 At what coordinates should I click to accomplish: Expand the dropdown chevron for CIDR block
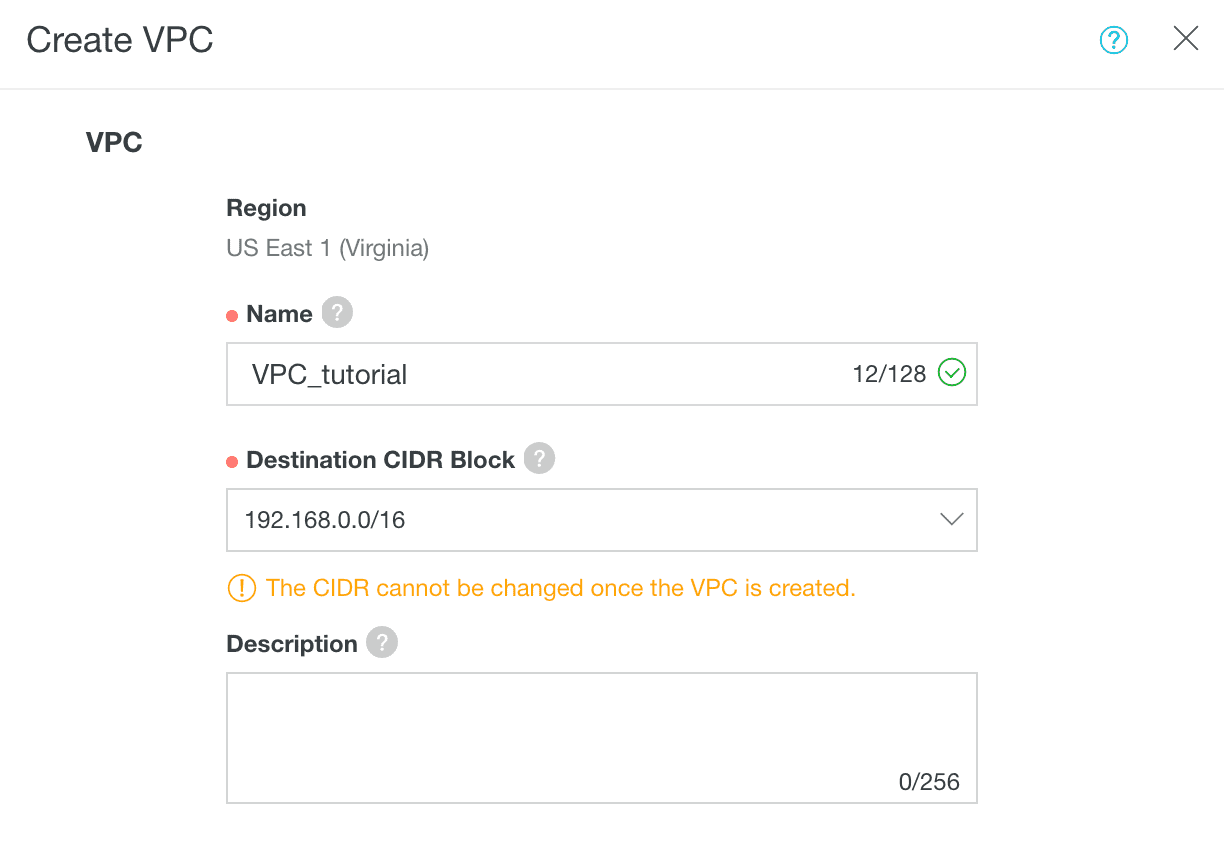click(951, 519)
